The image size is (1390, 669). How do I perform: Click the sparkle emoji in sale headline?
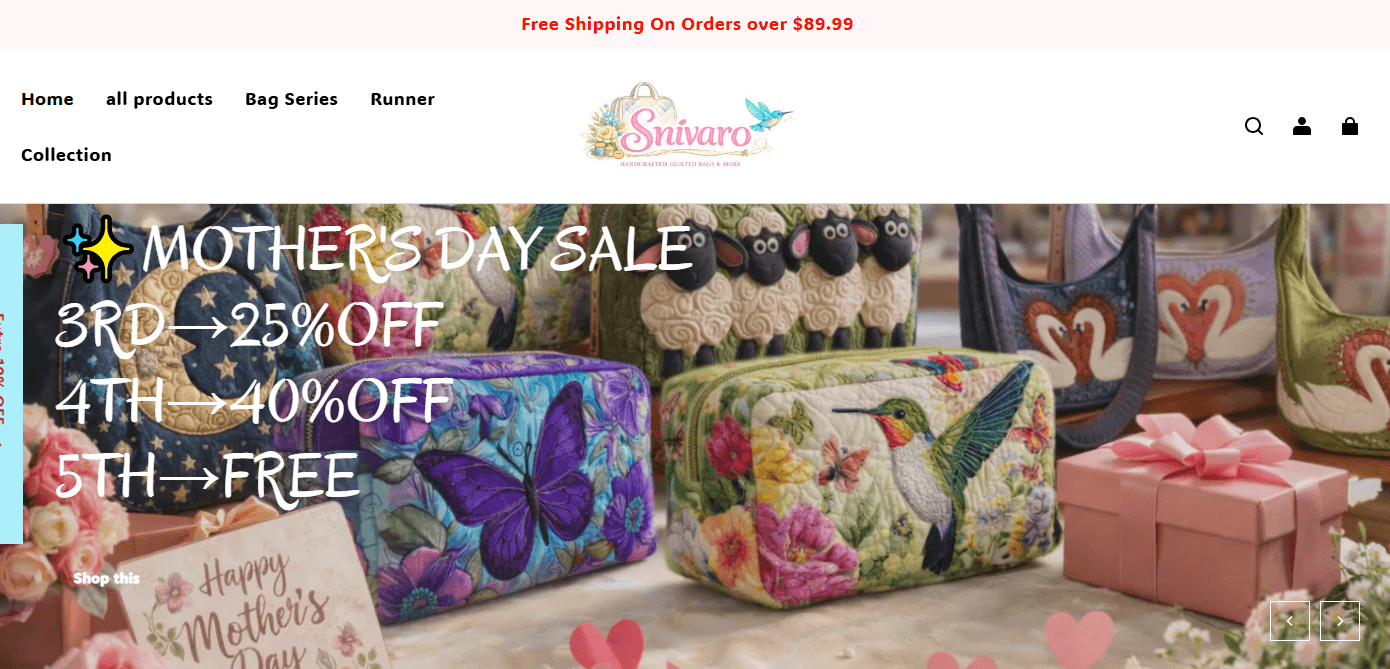coord(98,251)
